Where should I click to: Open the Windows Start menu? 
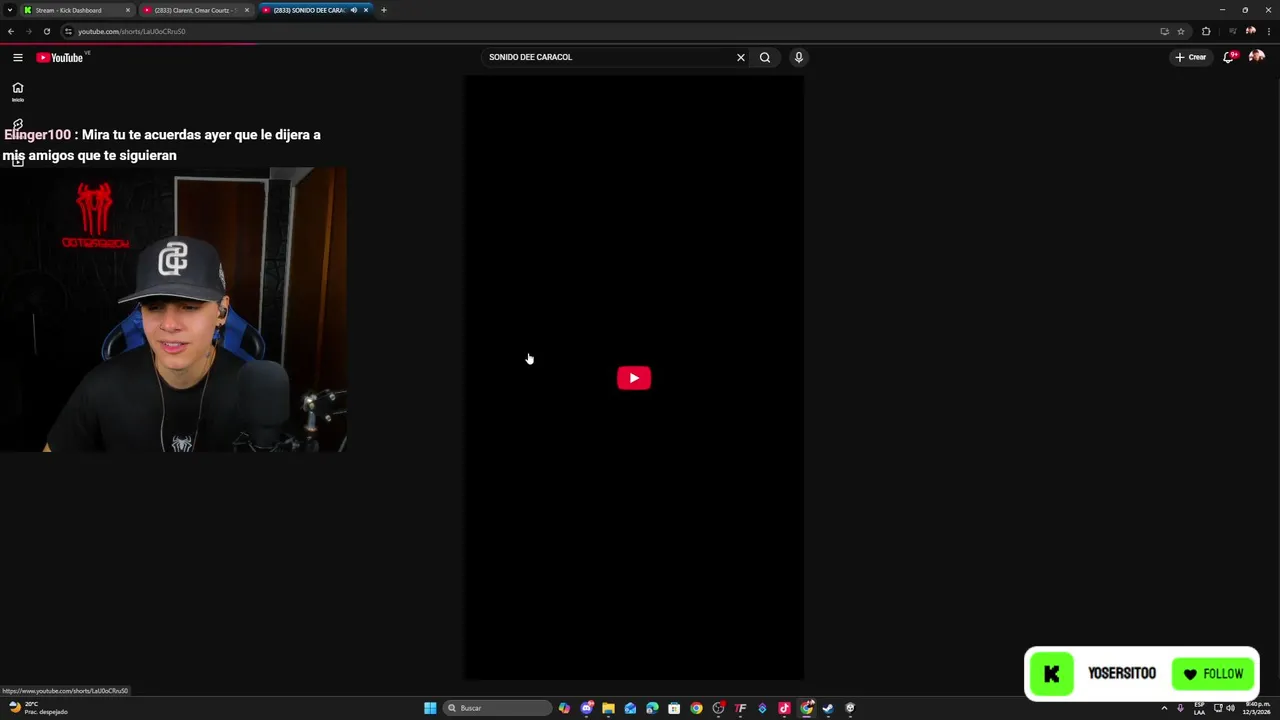430,708
